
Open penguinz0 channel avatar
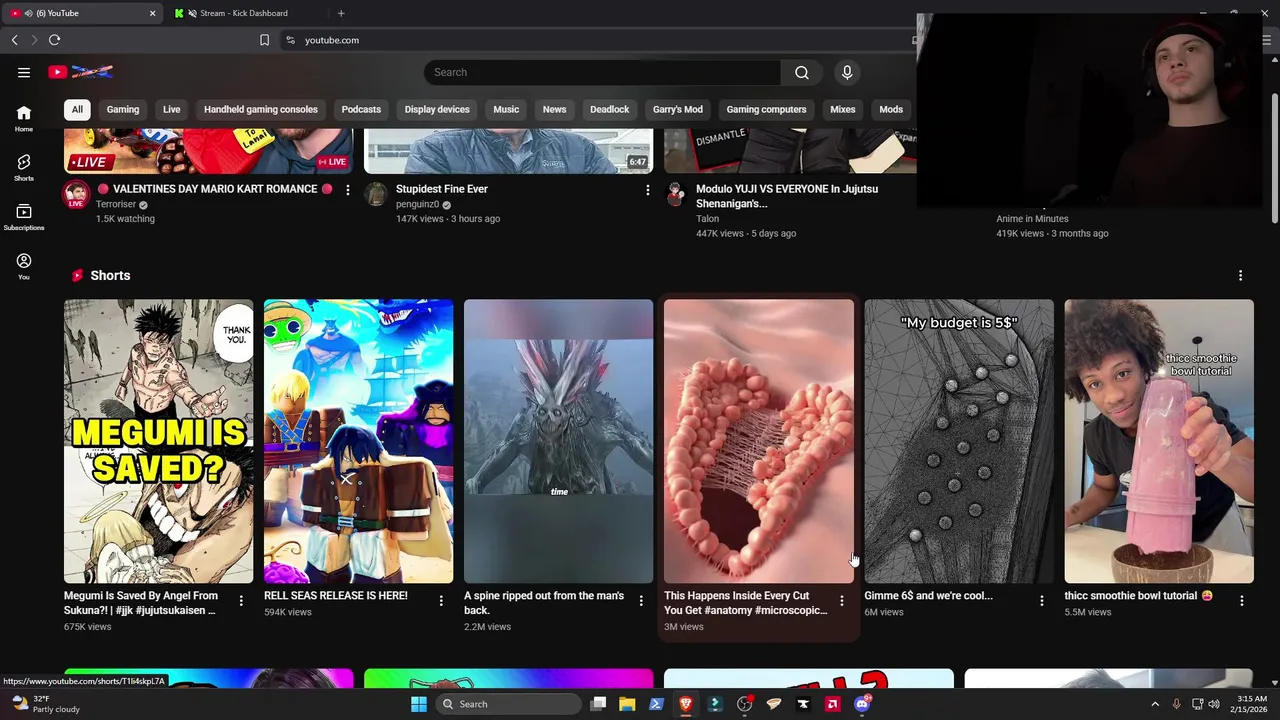coord(376,194)
